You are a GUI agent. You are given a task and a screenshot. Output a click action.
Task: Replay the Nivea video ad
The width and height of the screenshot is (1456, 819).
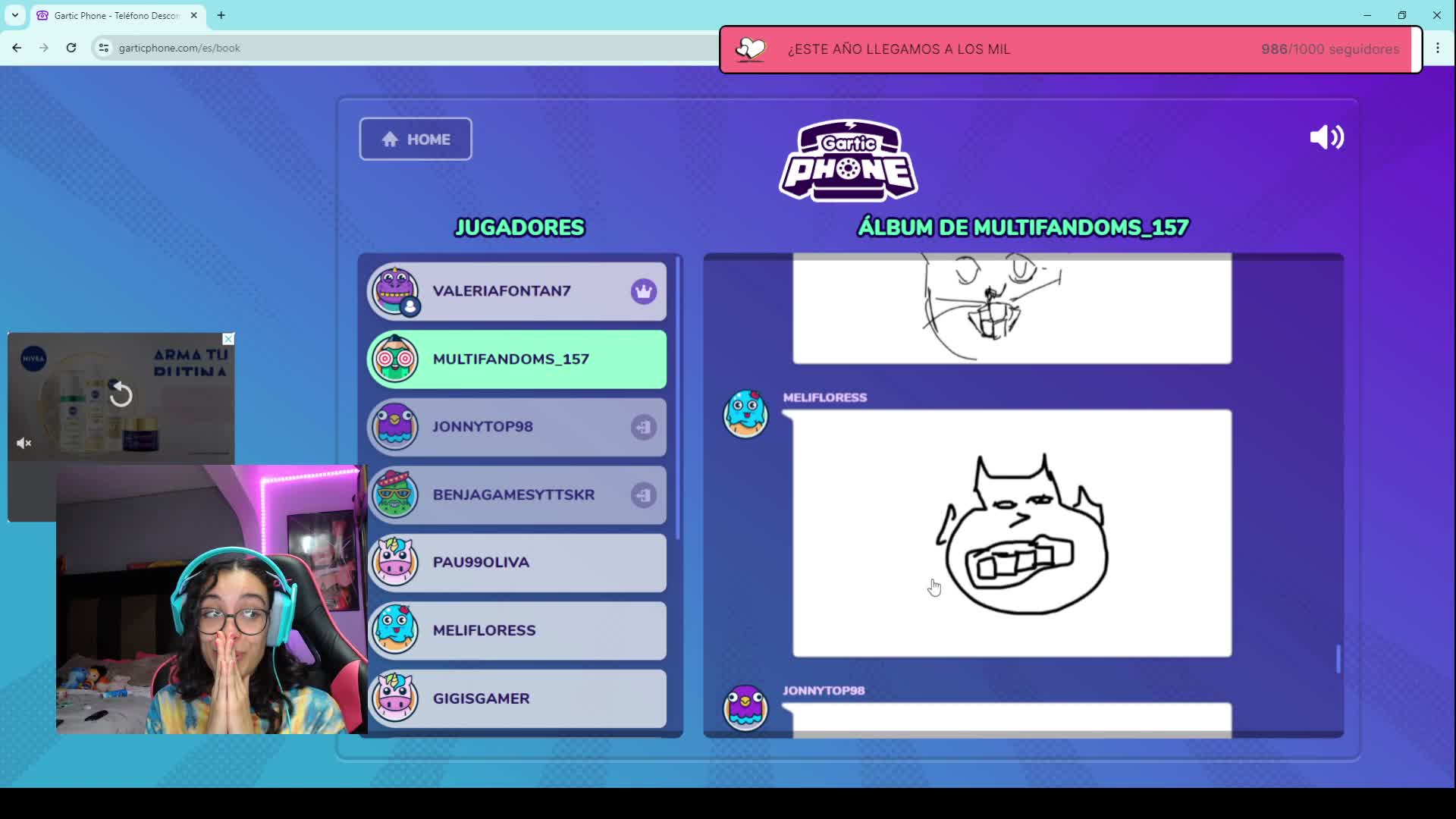coord(121,394)
